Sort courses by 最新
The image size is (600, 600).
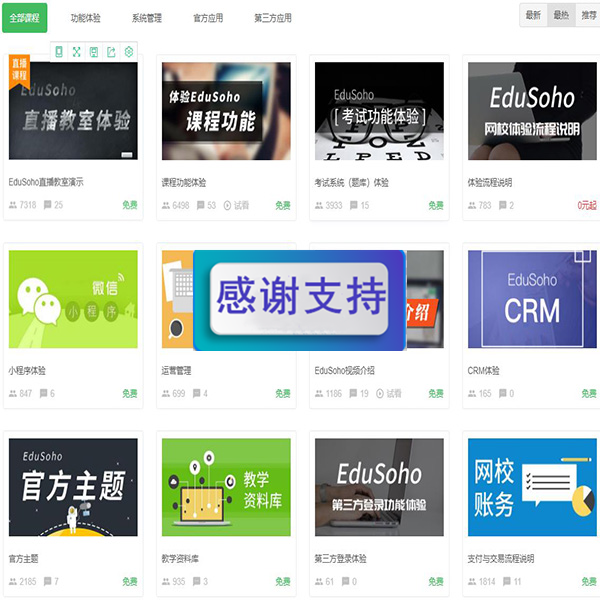(x=533, y=15)
